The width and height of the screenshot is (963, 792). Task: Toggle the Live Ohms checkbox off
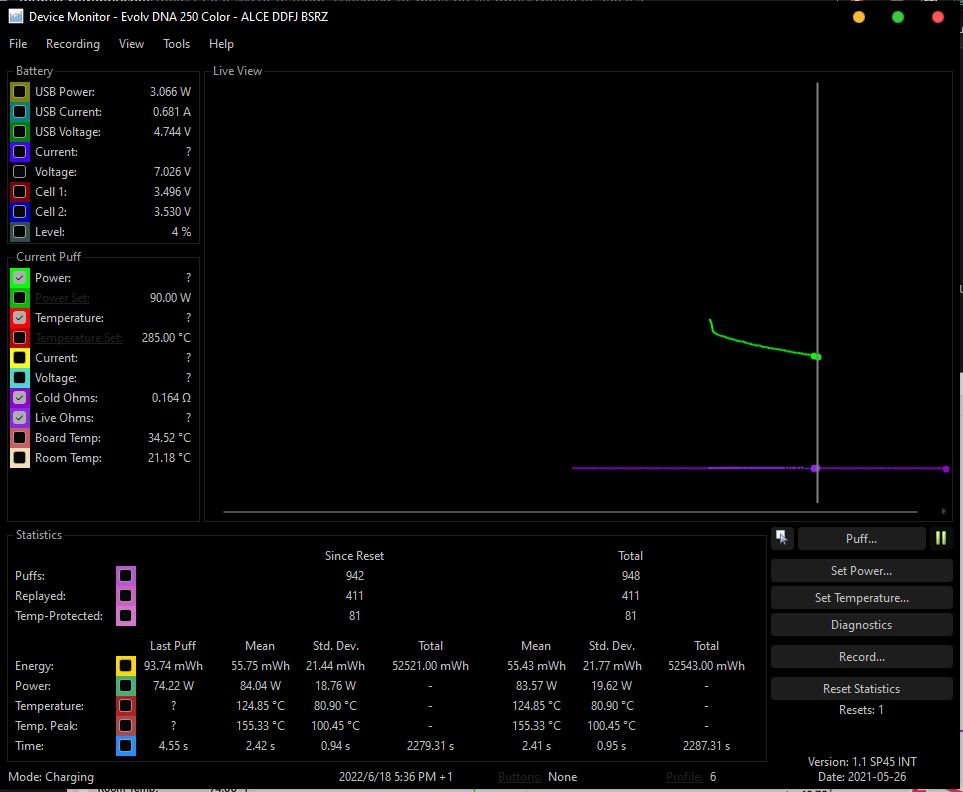point(20,418)
